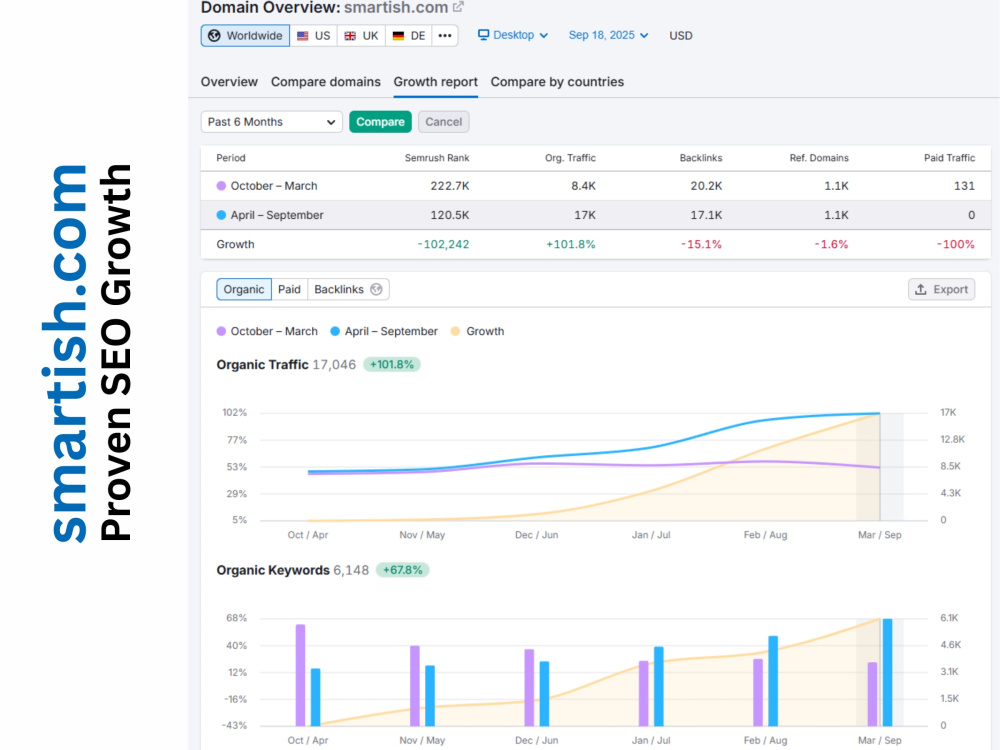Viewport: 1000px width, 750px height.
Task: Click the Backlinks column header
Action: (x=700, y=158)
